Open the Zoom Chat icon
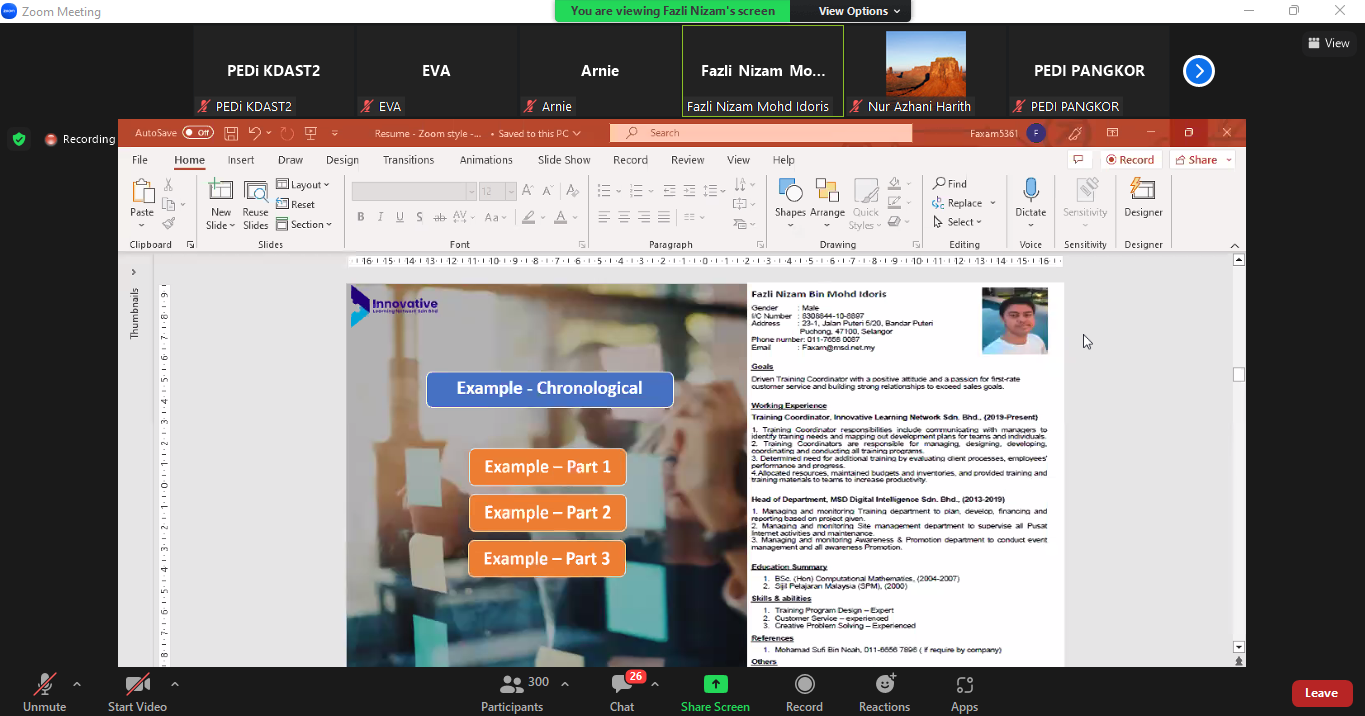This screenshot has width=1365, height=716. pos(622,685)
